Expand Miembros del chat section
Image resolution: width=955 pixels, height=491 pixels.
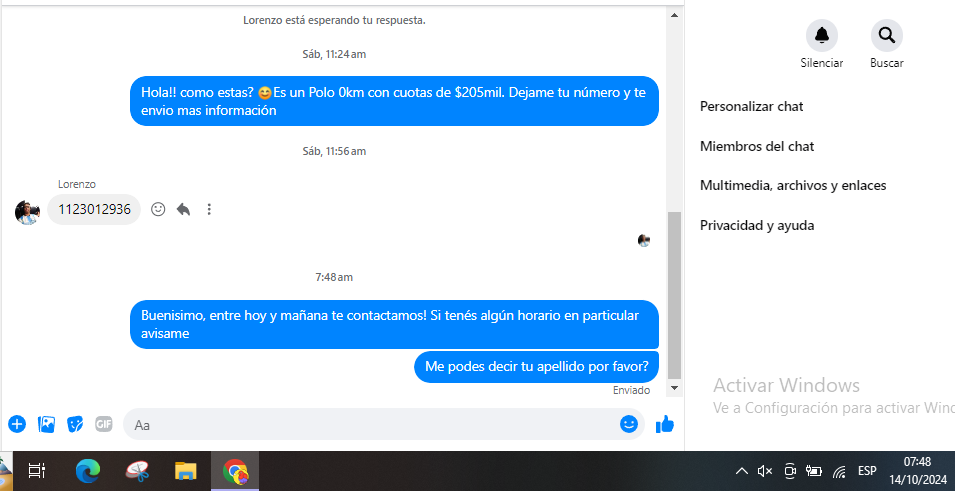click(x=757, y=146)
